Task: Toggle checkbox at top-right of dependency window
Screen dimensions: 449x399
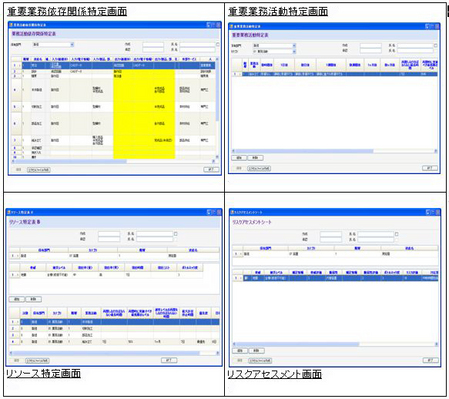Action: [218, 44]
